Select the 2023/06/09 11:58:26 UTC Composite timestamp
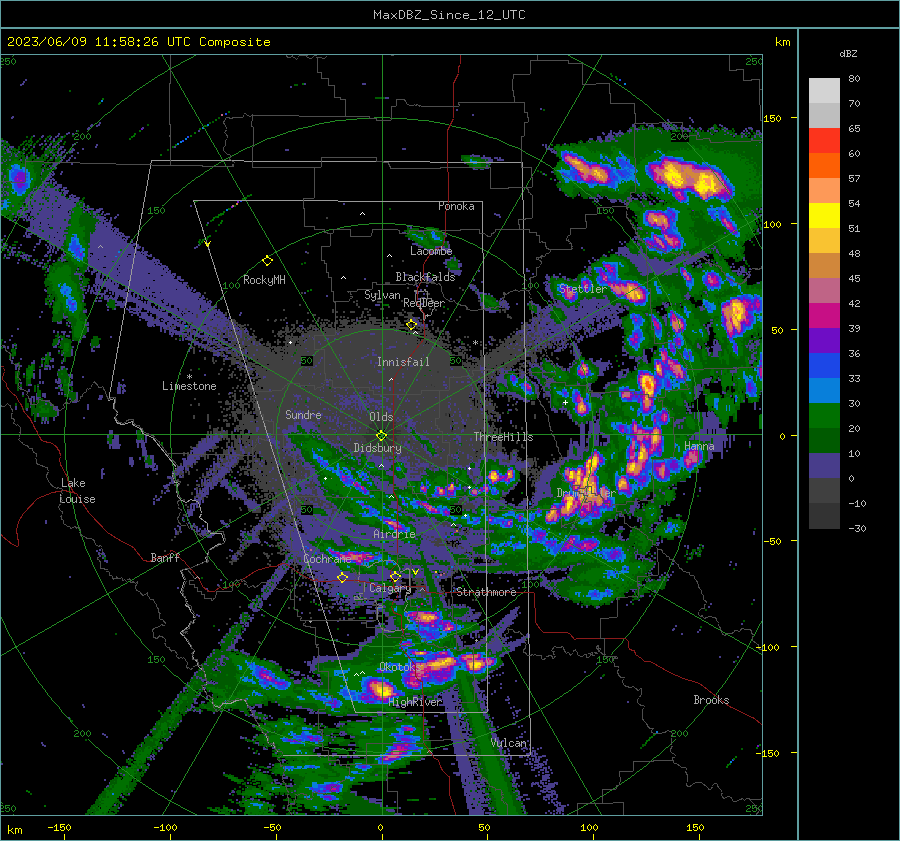 (x=138, y=42)
